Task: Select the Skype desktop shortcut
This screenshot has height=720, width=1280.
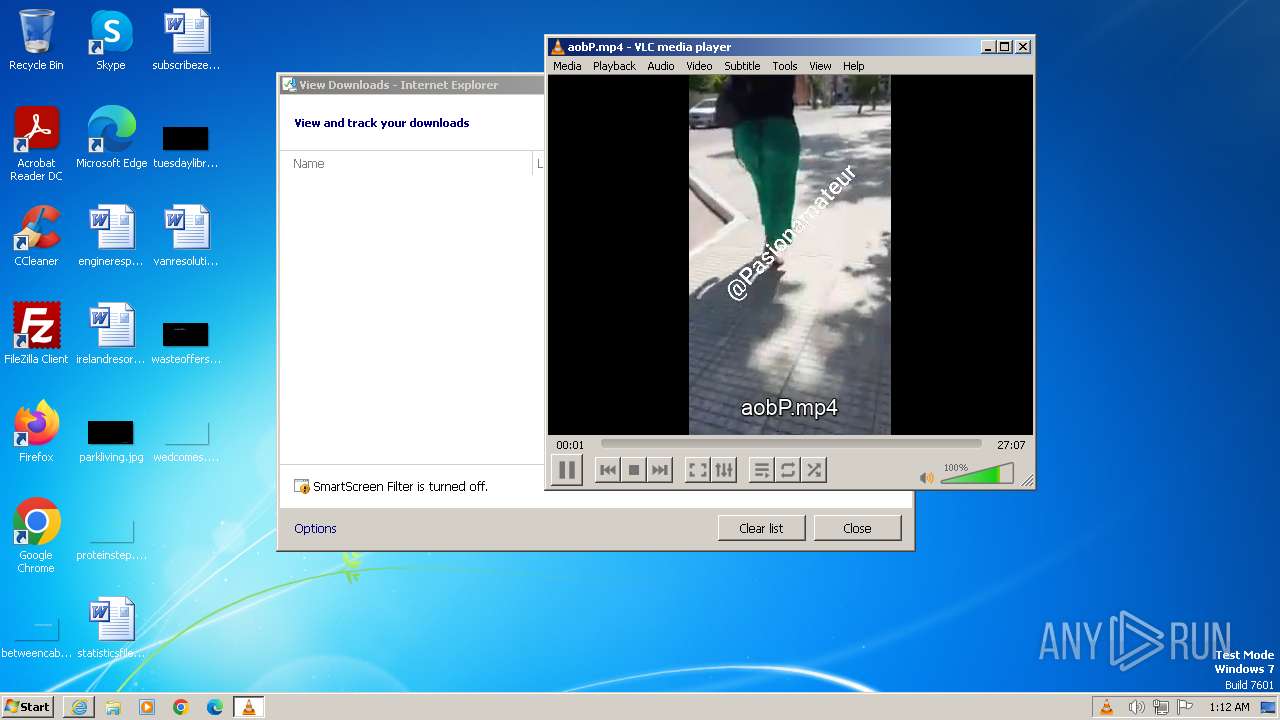Action: 111,40
